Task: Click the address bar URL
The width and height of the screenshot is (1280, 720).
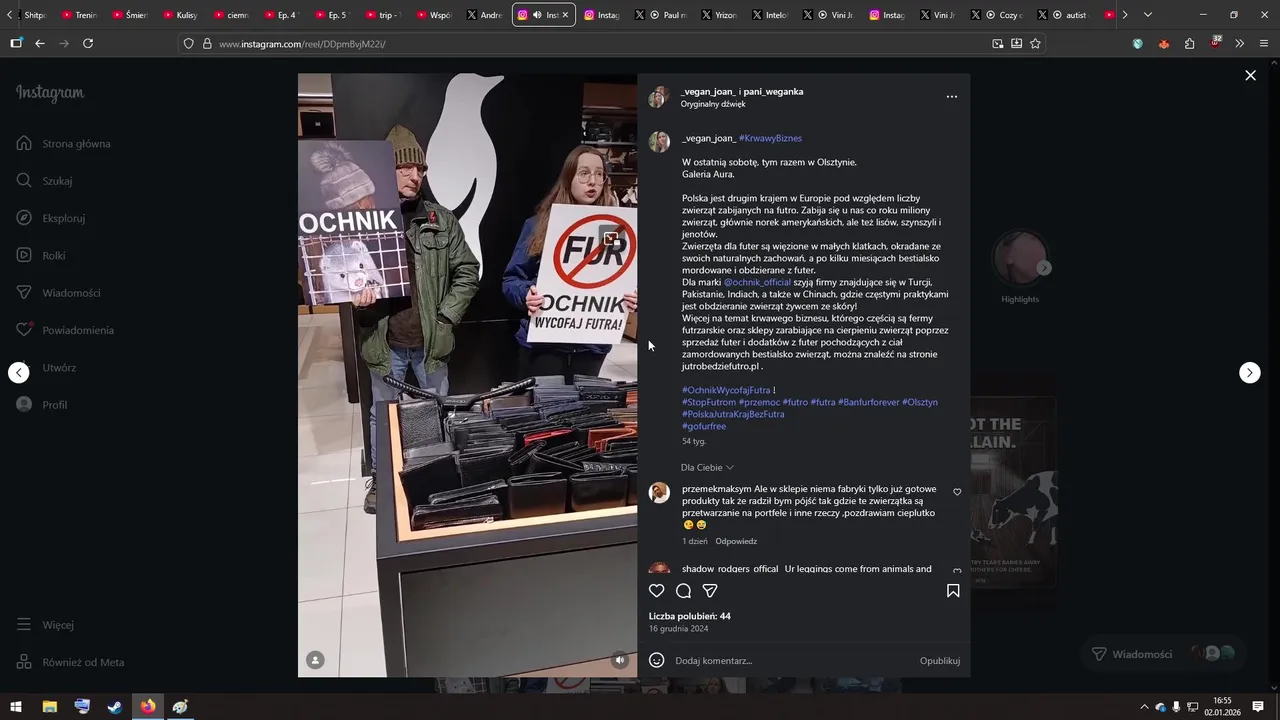Action: click(302, 44)
